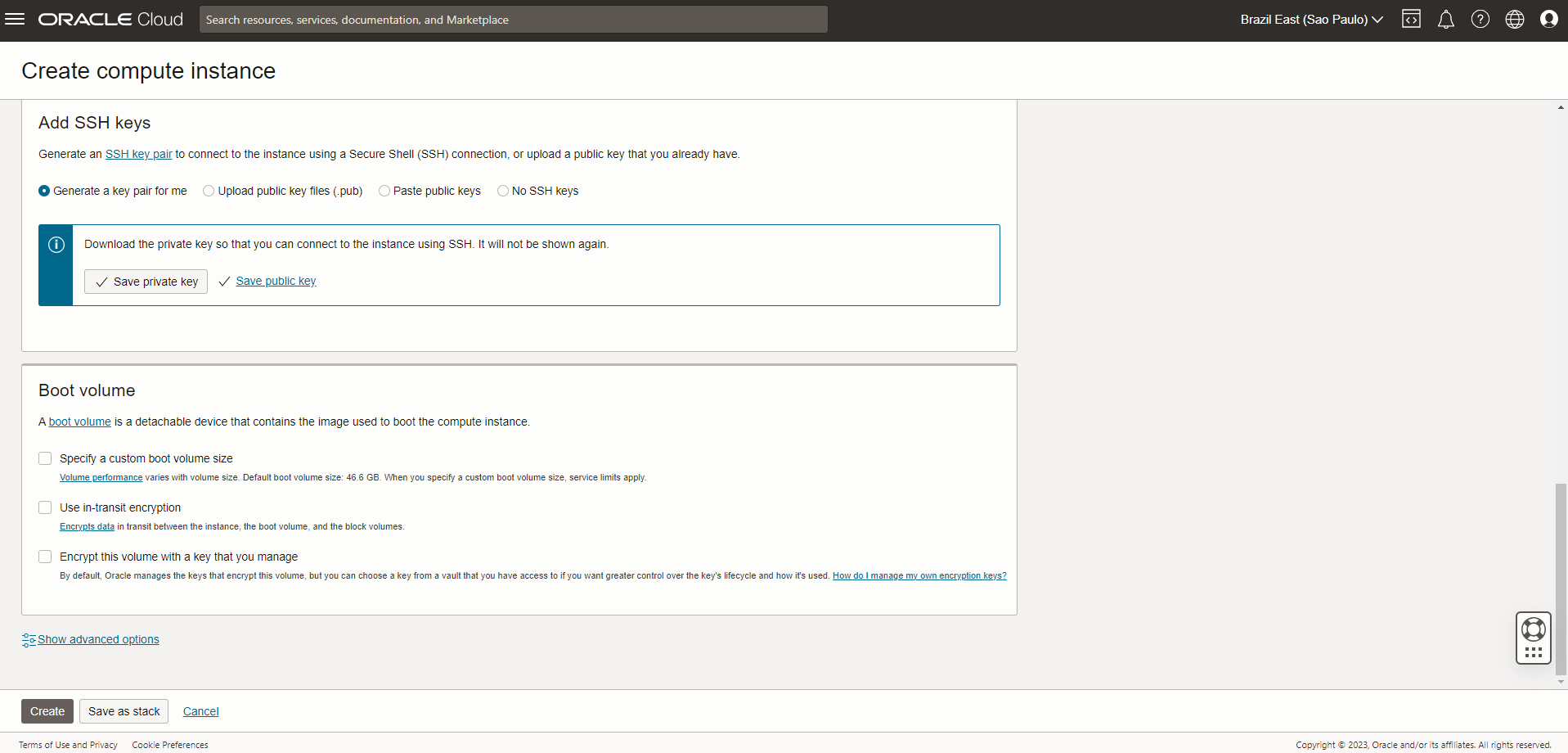Open the language globe icon

click(x=1515, y=19)
